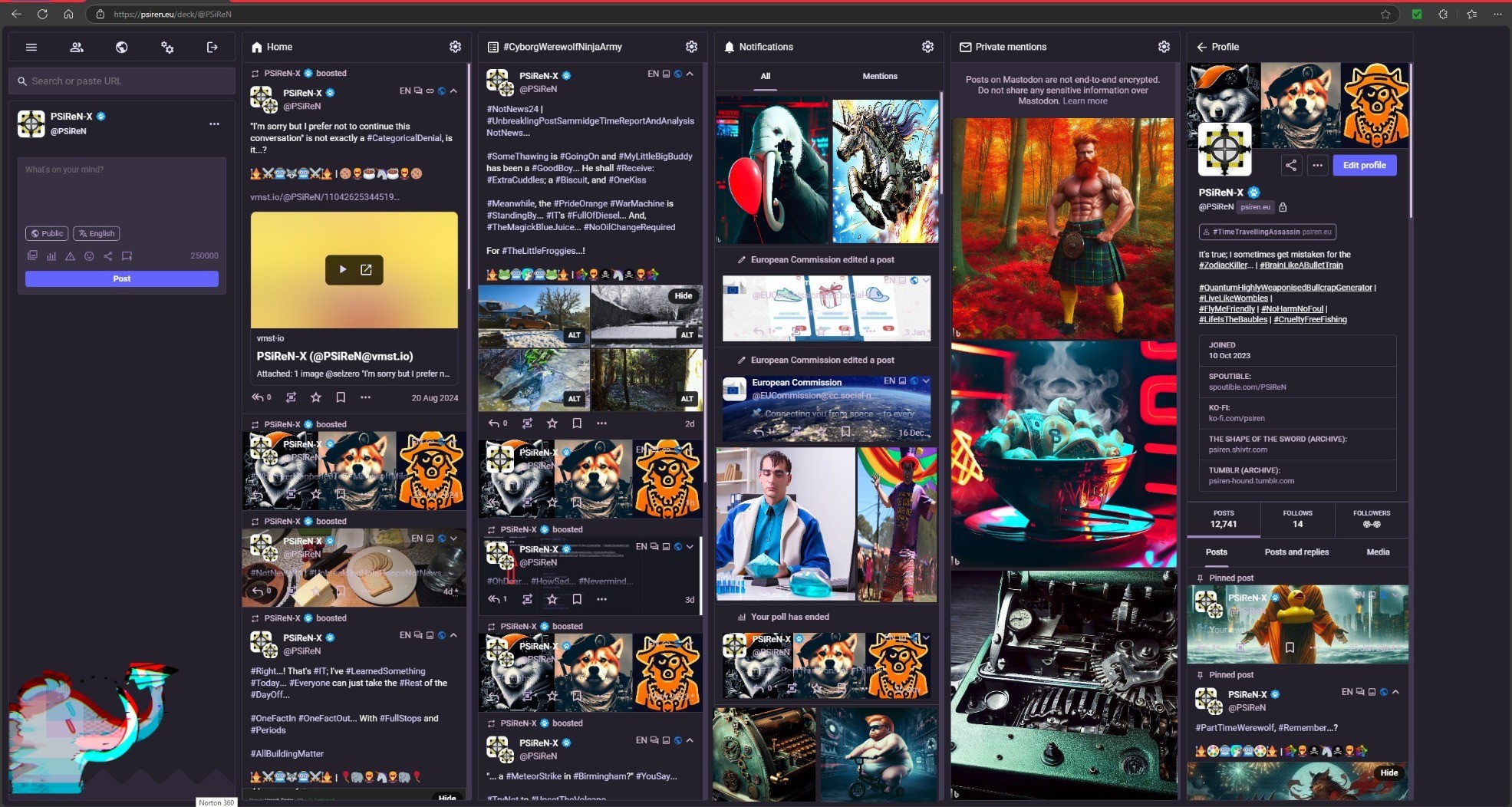
Task: Open compose account three-dot menu
Action: [214, 124]
